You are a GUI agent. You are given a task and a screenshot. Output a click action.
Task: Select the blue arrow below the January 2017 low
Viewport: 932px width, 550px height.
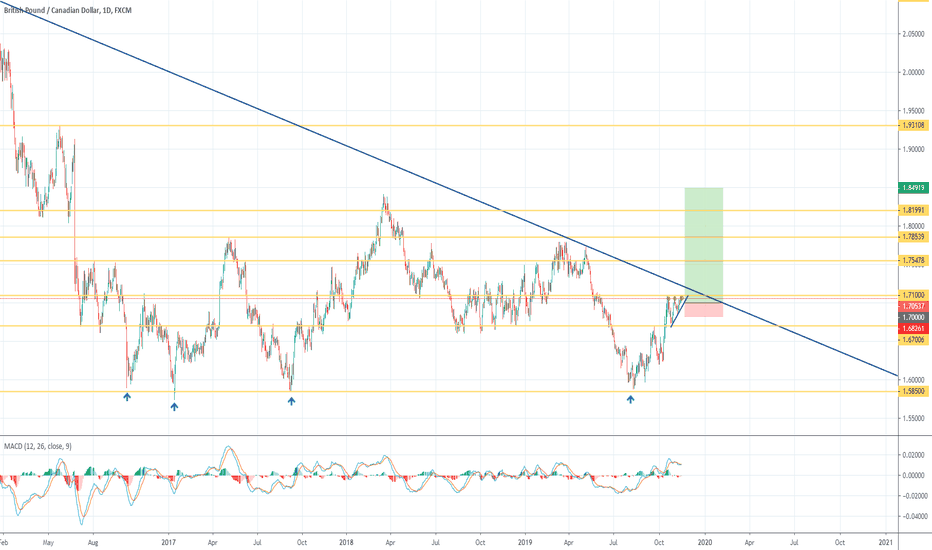(x=174, y=406)
